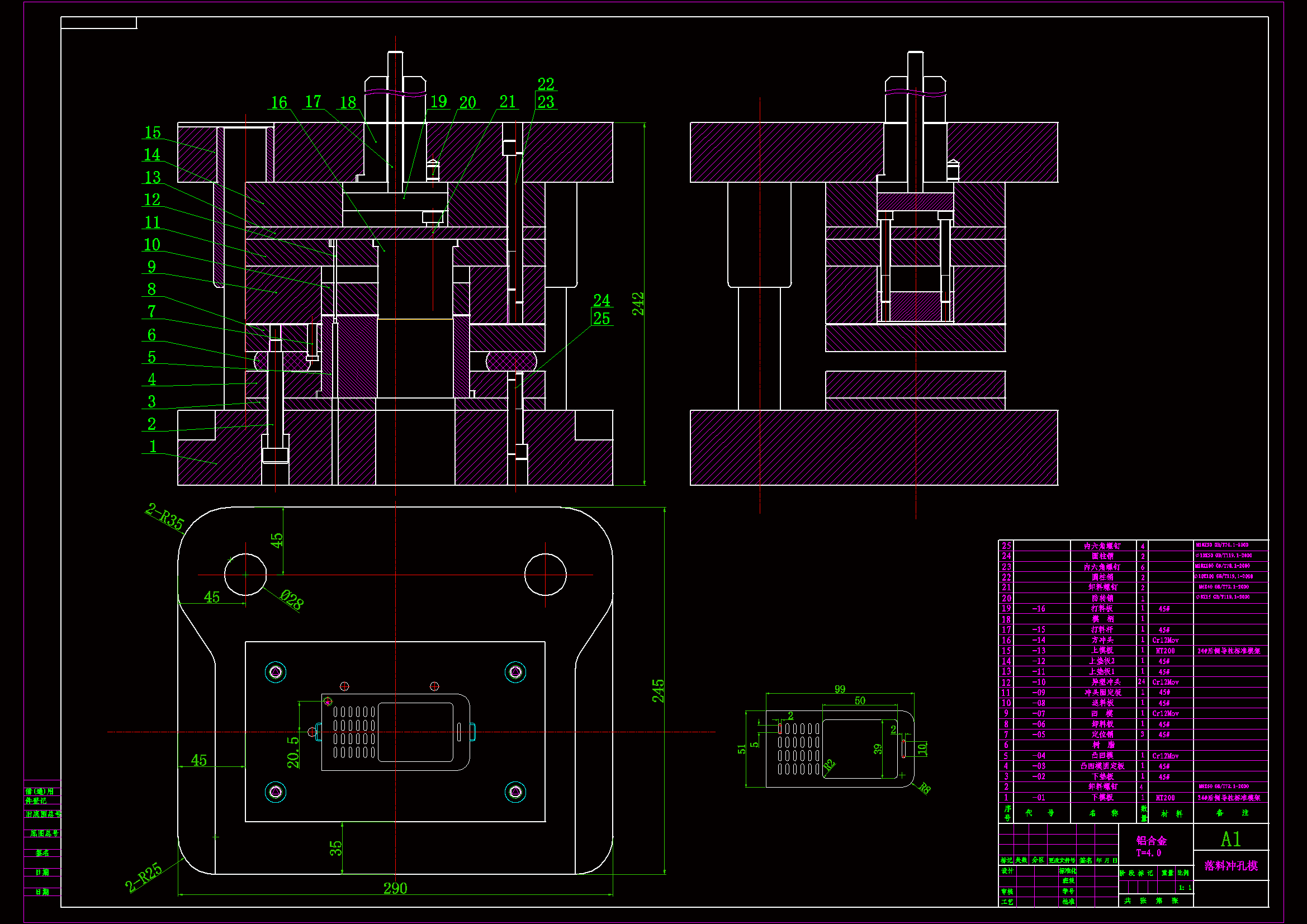This screenshot has width=1307, height=924.
Task: Select the R8 radius label on detail
Action: click(x=925, y=789)
